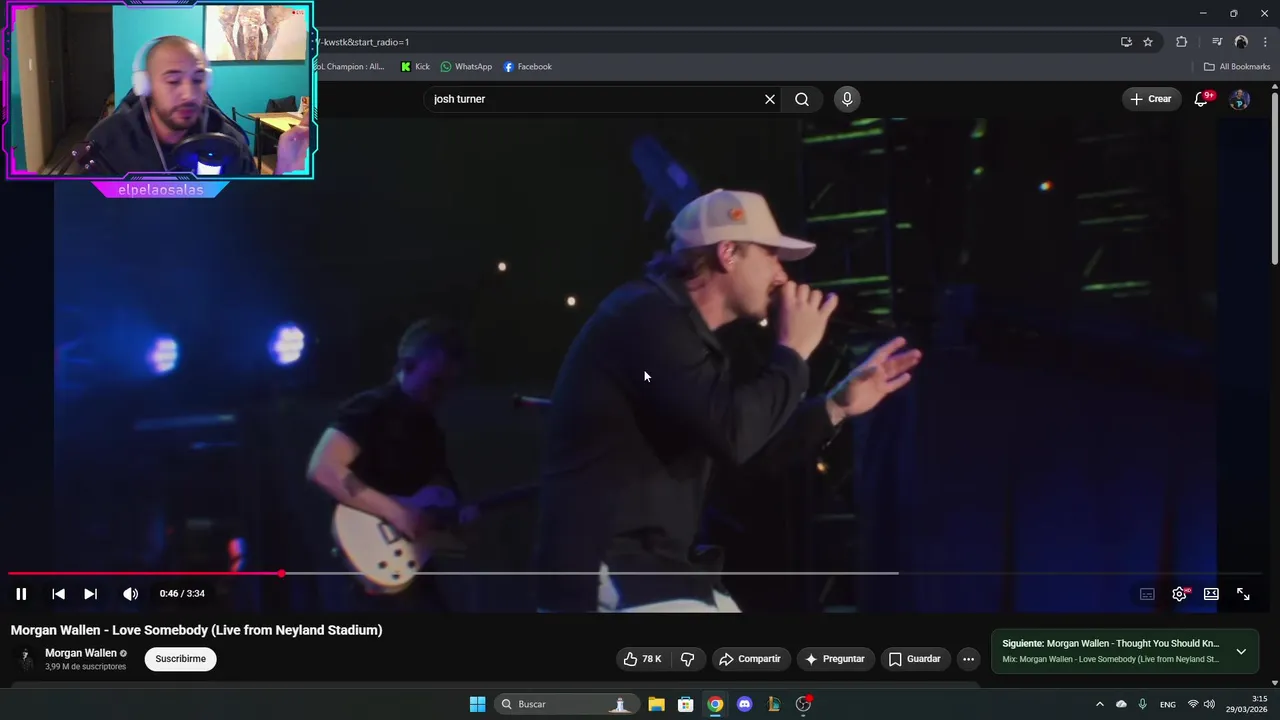This screenshot has height=720, width=1280.
Task: Switch to Chrome in the taskbar
Action: point(715,704)
